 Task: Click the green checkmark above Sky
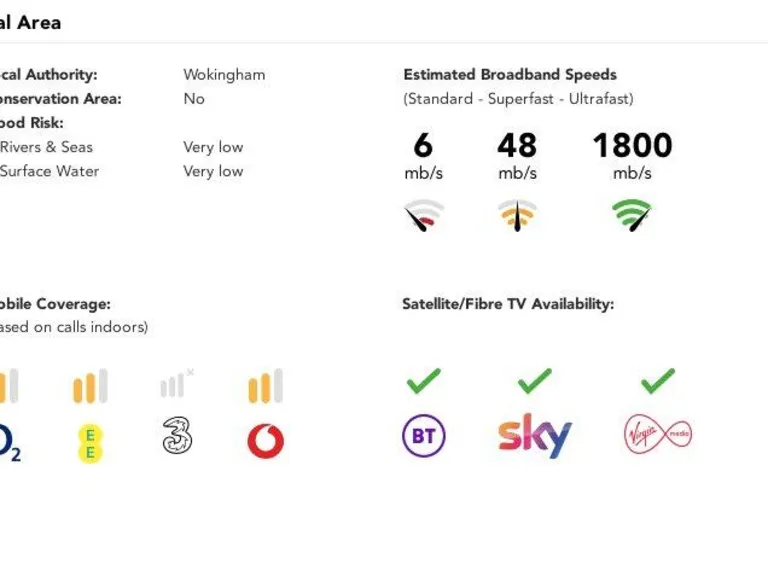coord(535,381)
